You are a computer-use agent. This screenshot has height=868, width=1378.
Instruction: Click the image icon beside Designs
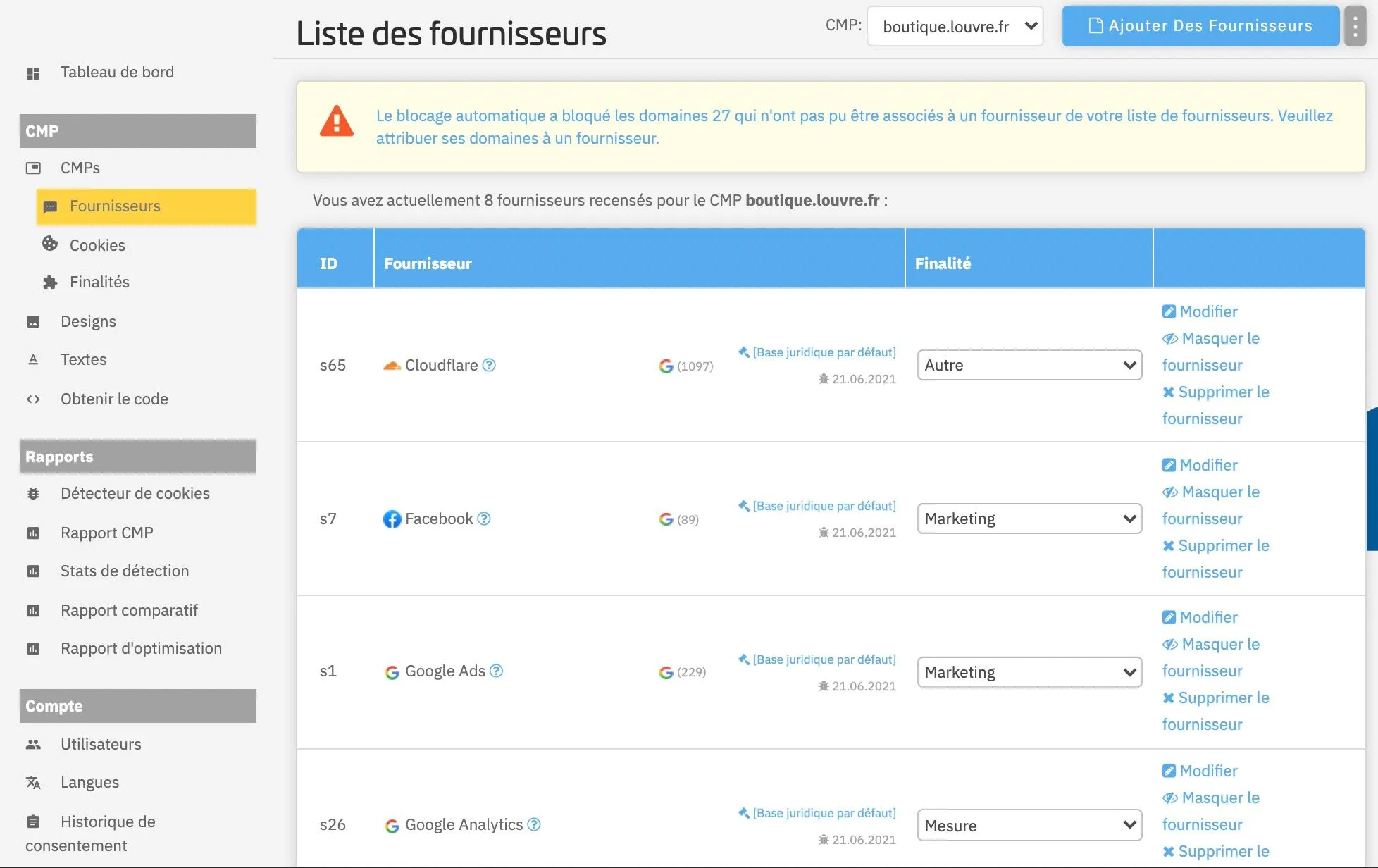[x=33, y=322]
